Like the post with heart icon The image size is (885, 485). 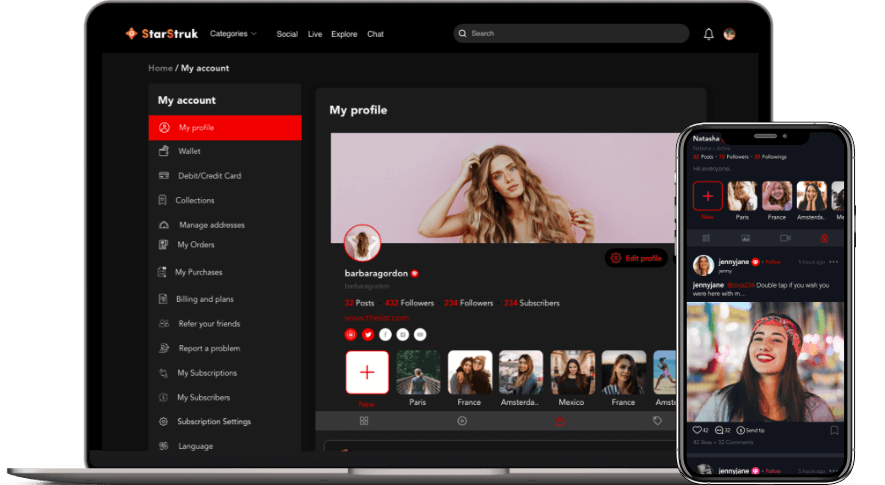point(697,430)
